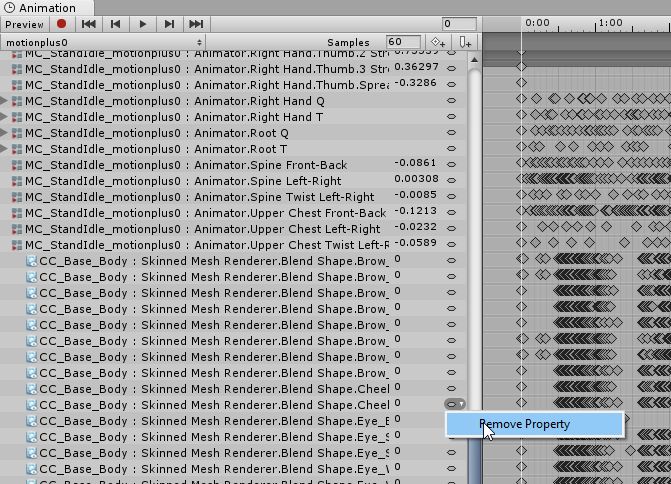Select first keyframe on Thumb.Spread track
This screenshot has width=671, height=484.
click(x=521, y=83)
